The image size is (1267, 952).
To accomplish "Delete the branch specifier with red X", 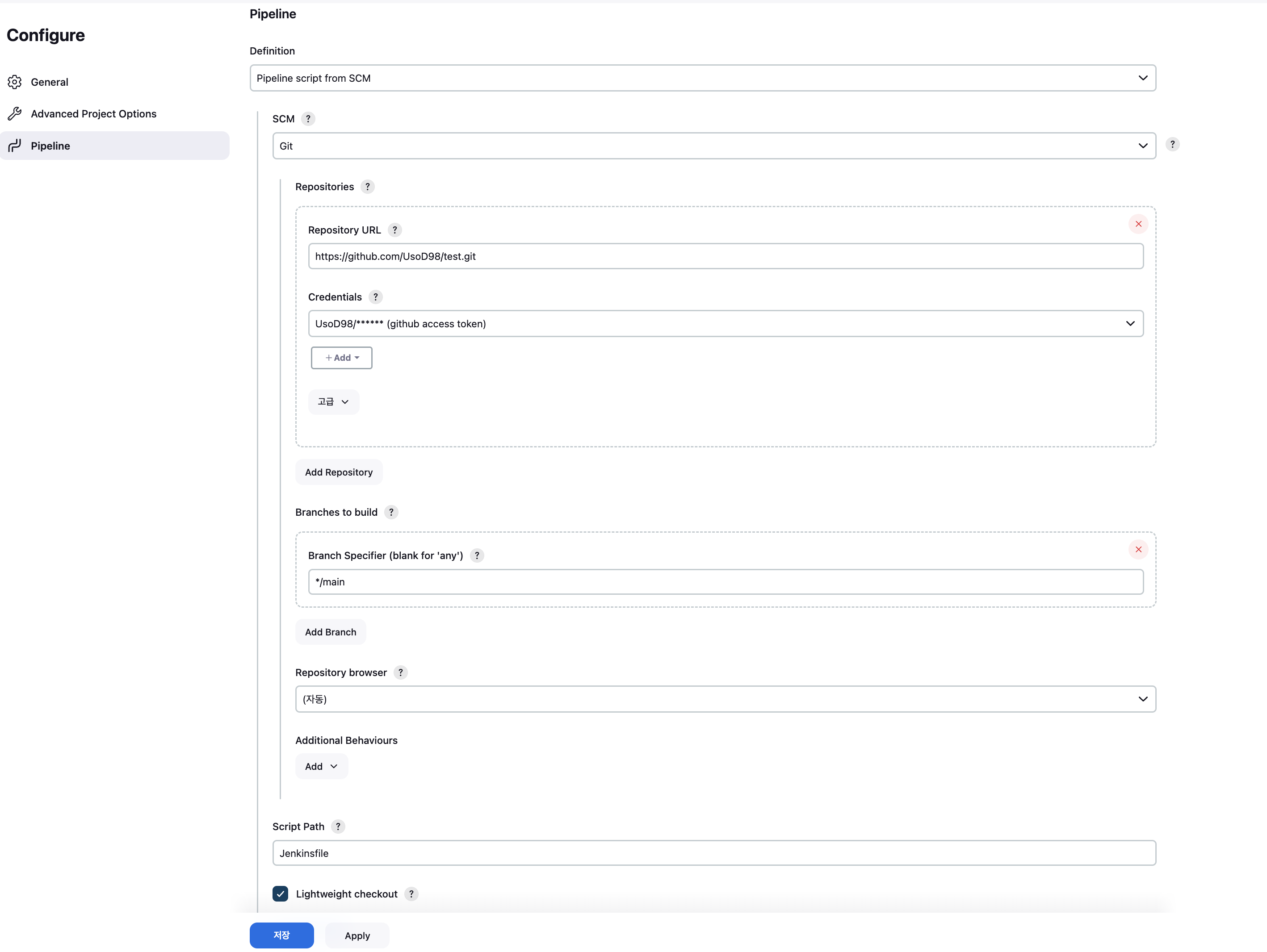I will (1138, 550).
